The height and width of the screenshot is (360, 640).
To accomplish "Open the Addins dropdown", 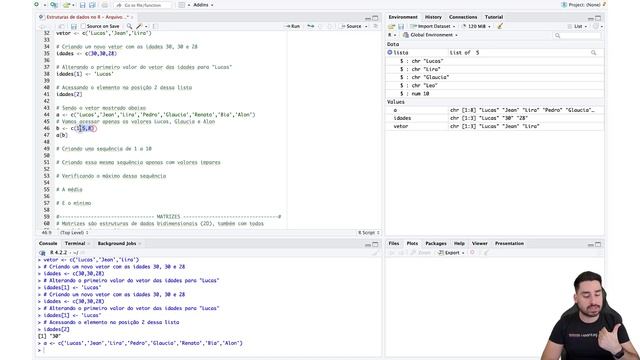I will (203, 5).
